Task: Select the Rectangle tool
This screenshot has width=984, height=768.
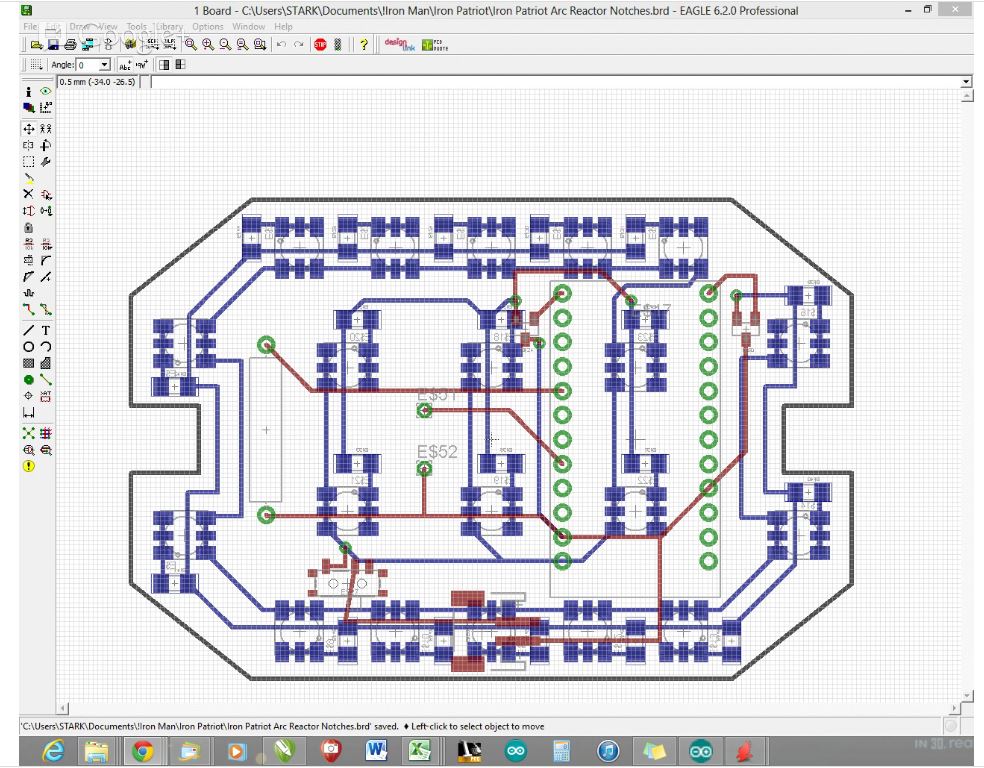Action: tap(28, 363)
